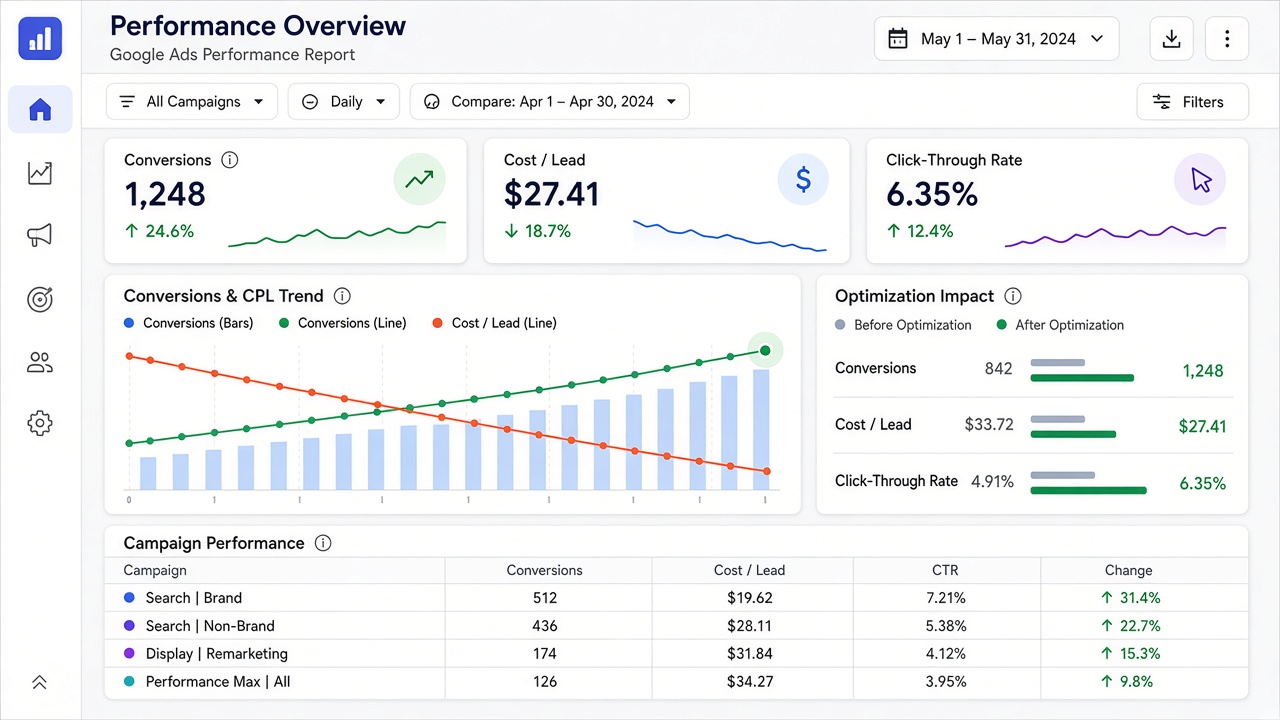
Task: Open the people audiences sidebar icon
Action: tap(40, 362)
